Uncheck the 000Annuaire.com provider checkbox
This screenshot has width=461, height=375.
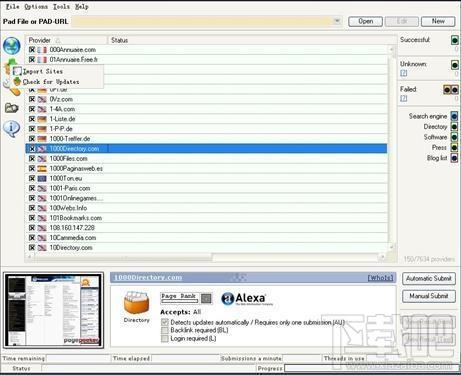[x=32, y=50]
